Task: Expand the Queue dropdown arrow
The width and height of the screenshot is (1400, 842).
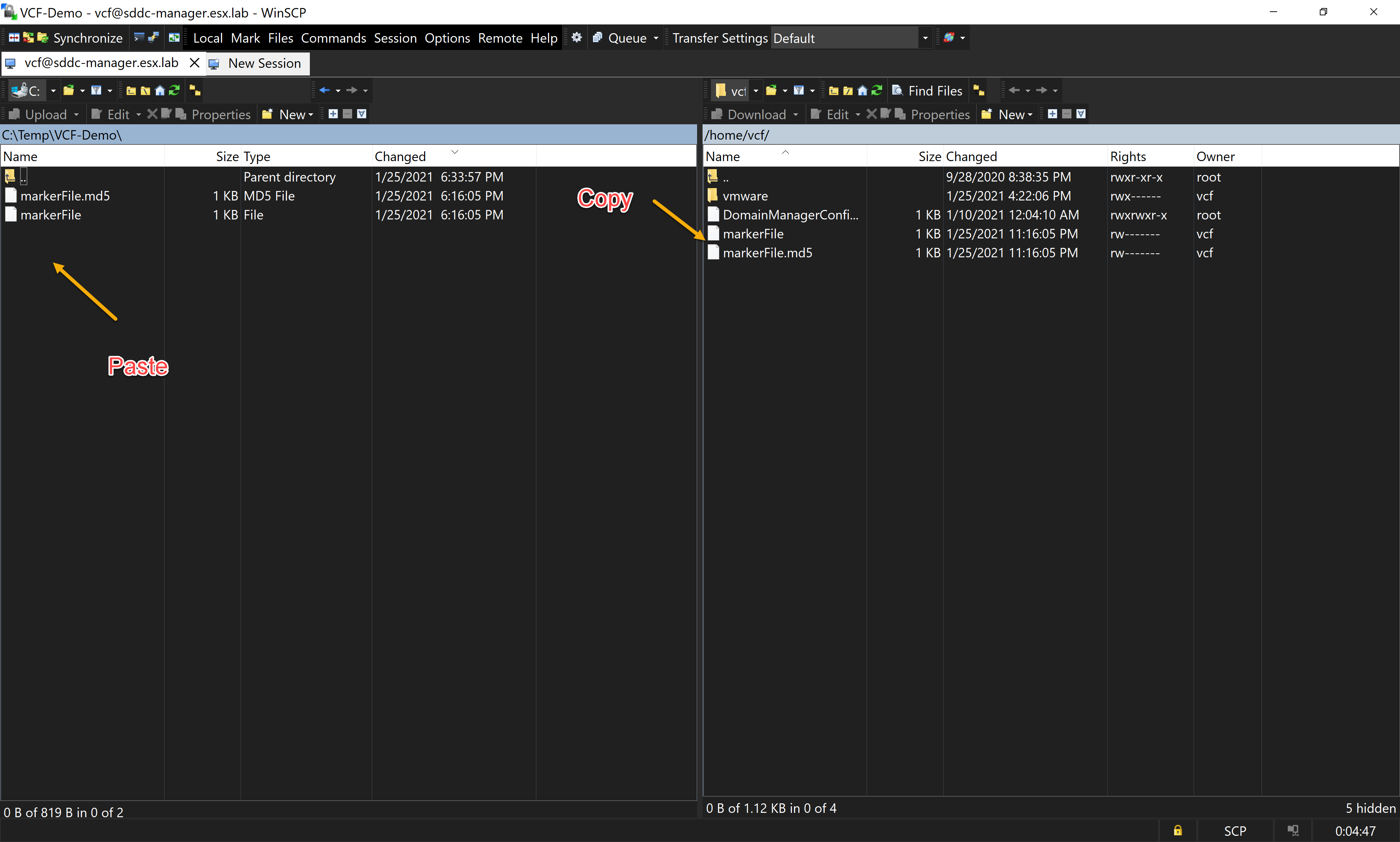Action: pos(656,38)
